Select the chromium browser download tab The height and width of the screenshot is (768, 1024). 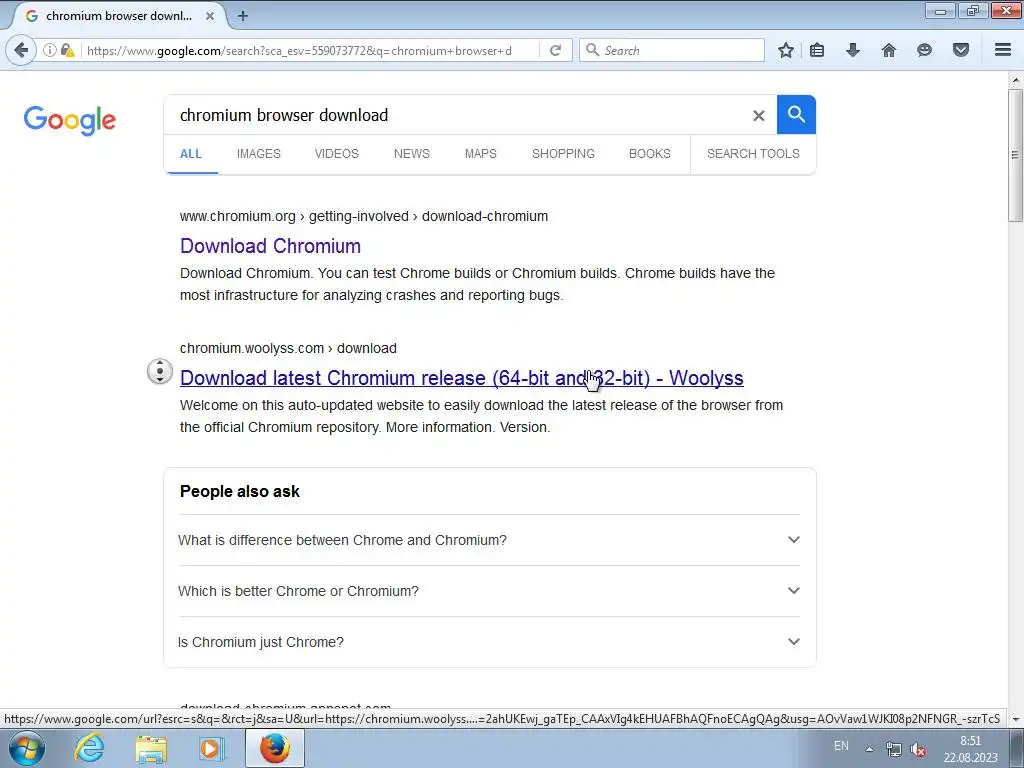point(118,16)
